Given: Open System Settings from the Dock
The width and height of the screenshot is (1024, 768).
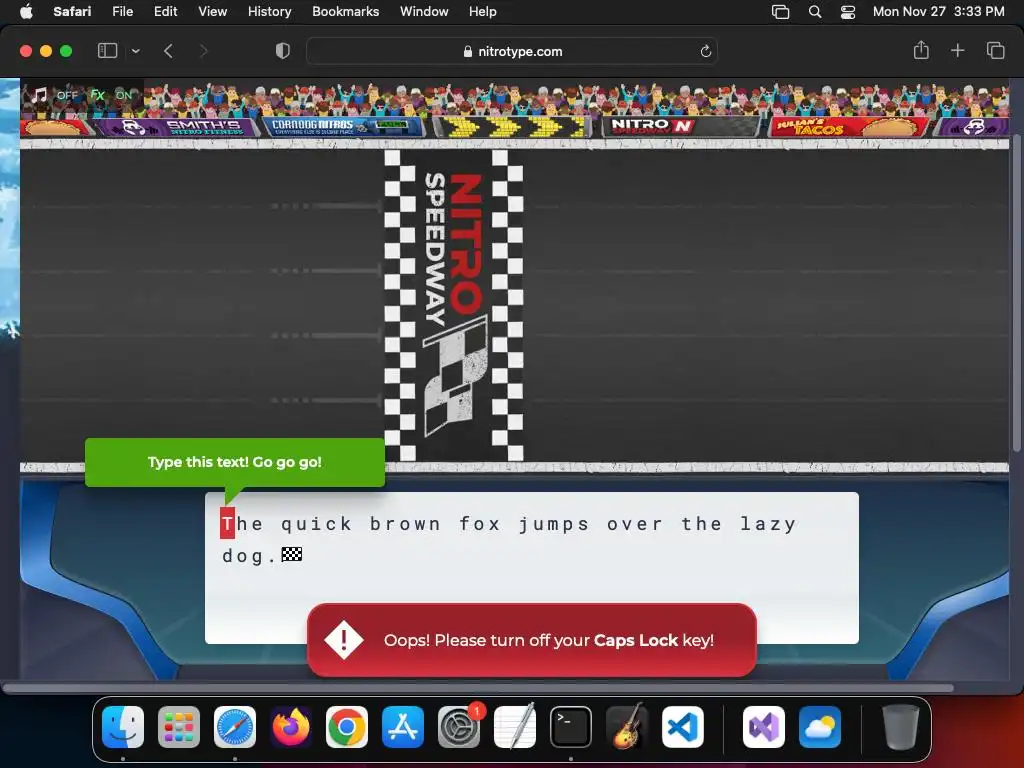Looking at the screenshot, I should tap(459, 727).
